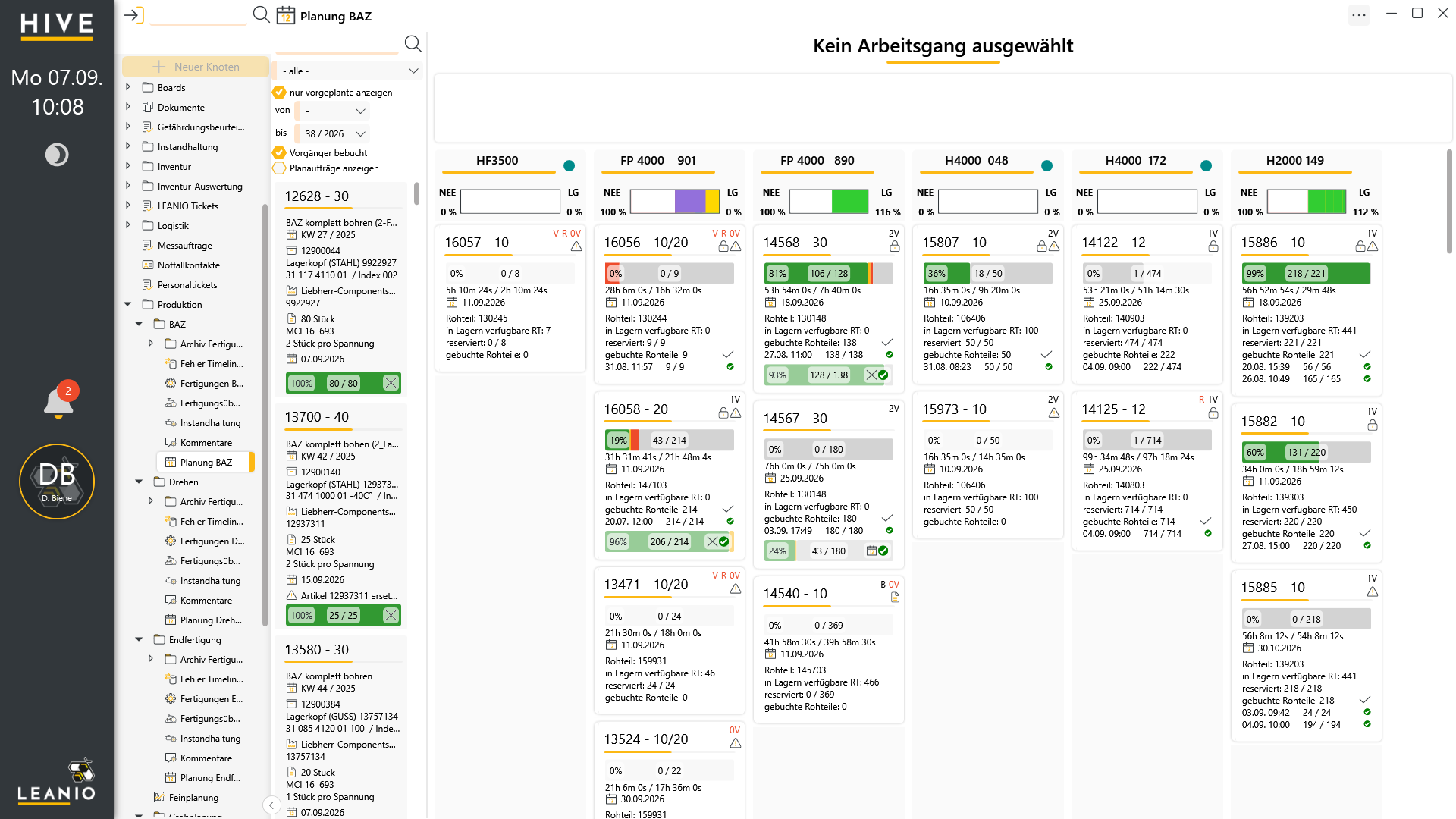
Task: Click the 99% progress bar on 15886 - 10
Action: [x=1306, y=273]
